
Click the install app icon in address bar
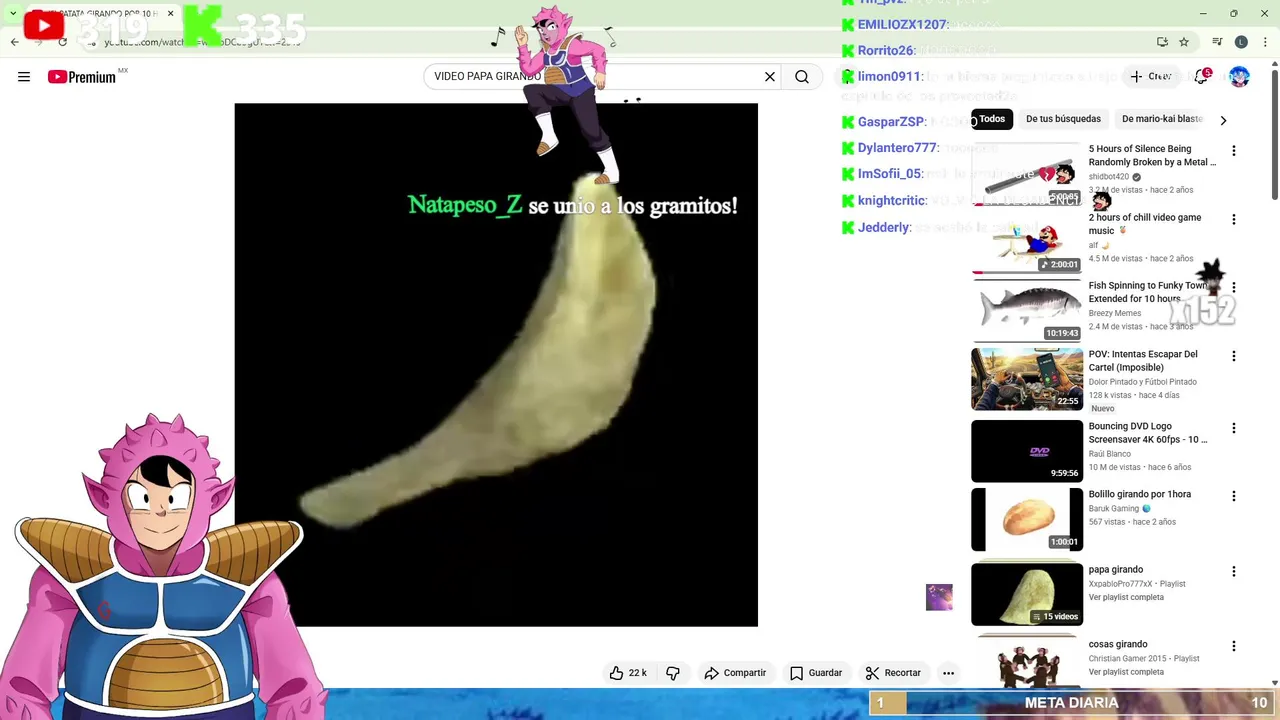[x=1162, y=42]
